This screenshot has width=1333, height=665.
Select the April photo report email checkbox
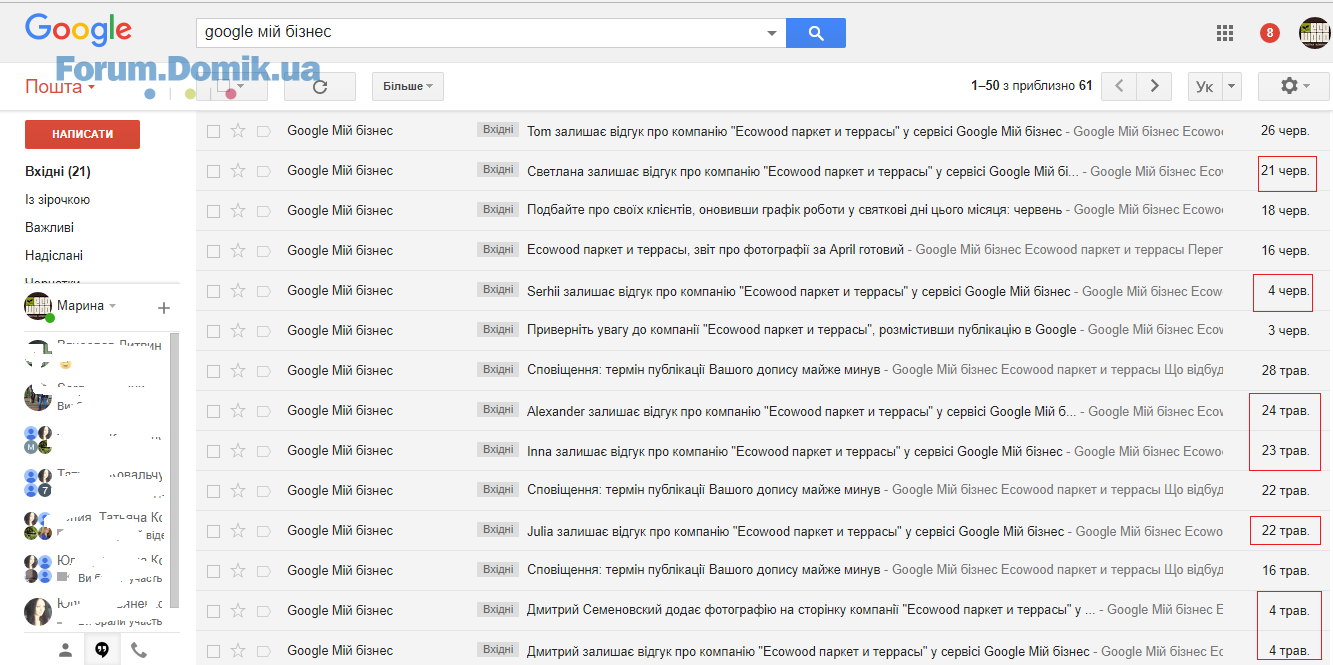click(x=213, y=251)
